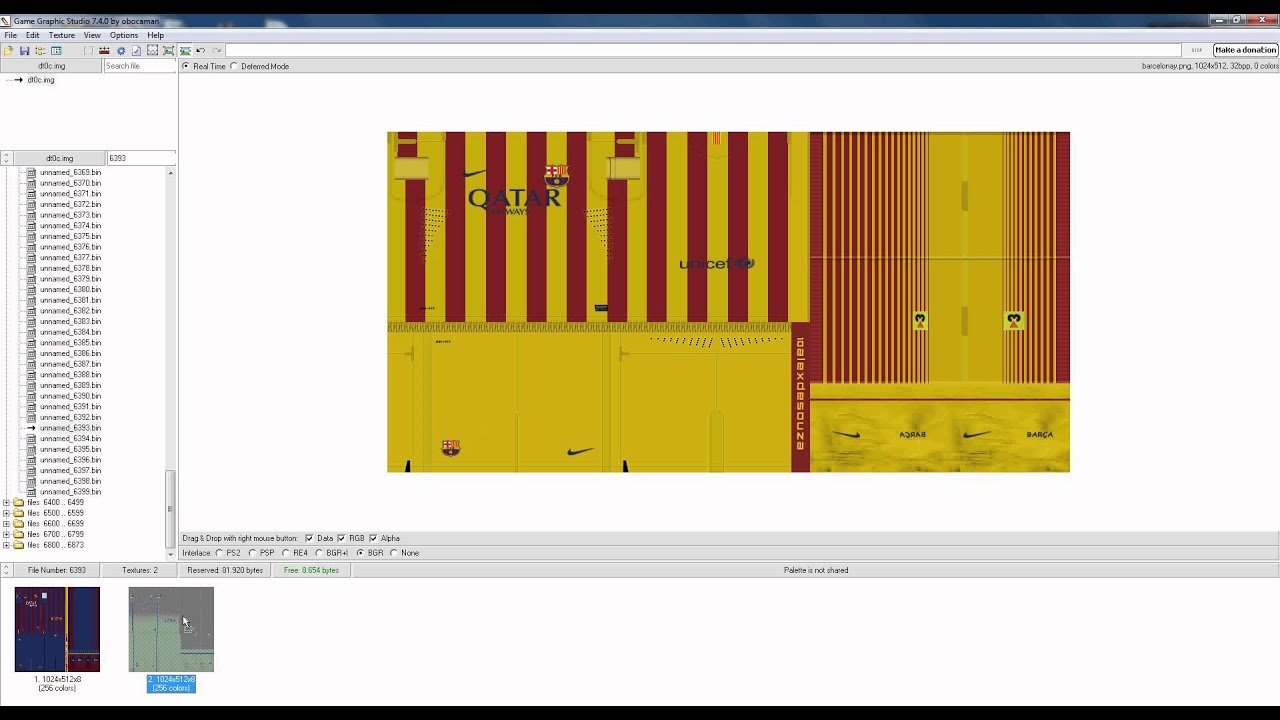Click folder icon of files 6800..6873
This screenshot has height=720, width=1280.
point(18,545)
